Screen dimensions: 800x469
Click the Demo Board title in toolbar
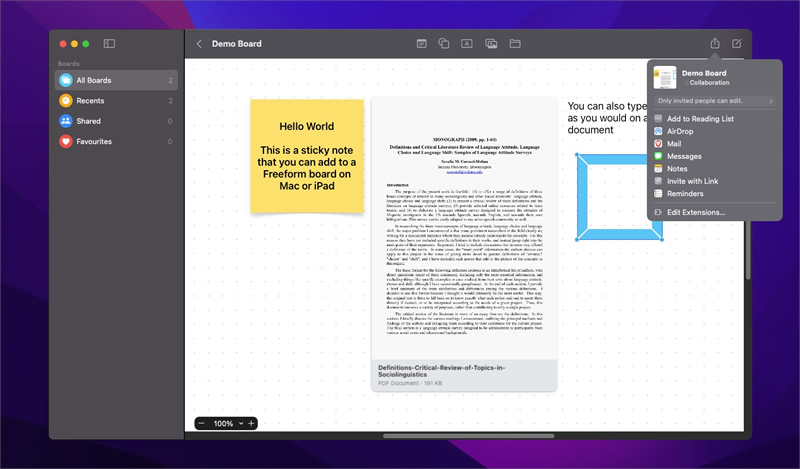[x=237, y=44]
